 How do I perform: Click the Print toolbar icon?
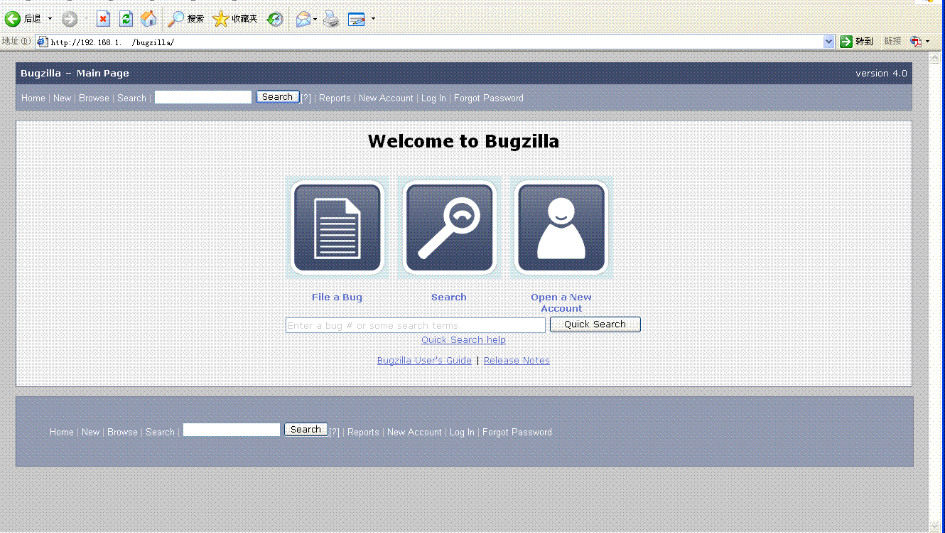point(331,19)
